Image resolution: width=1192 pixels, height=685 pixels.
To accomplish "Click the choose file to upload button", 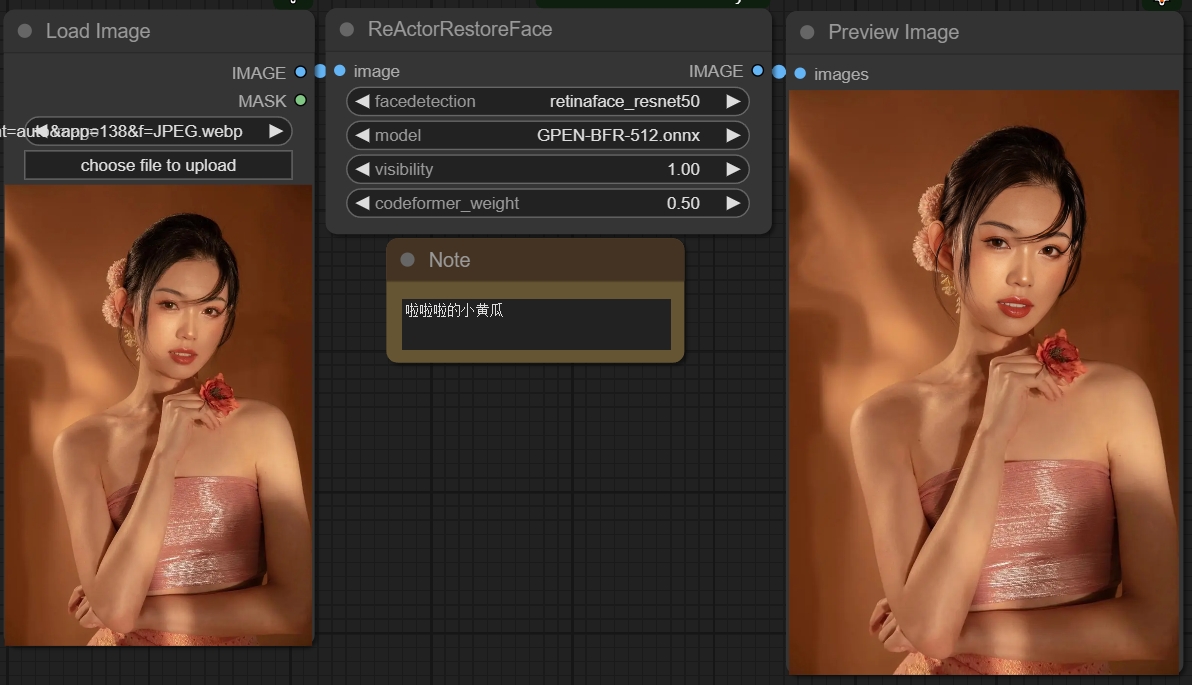I will (158, 165).
